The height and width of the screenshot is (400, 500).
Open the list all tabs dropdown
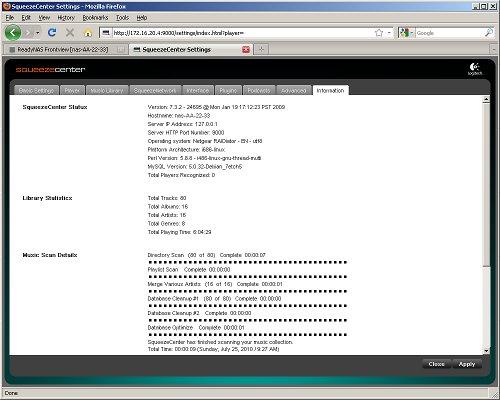[494, 50]
